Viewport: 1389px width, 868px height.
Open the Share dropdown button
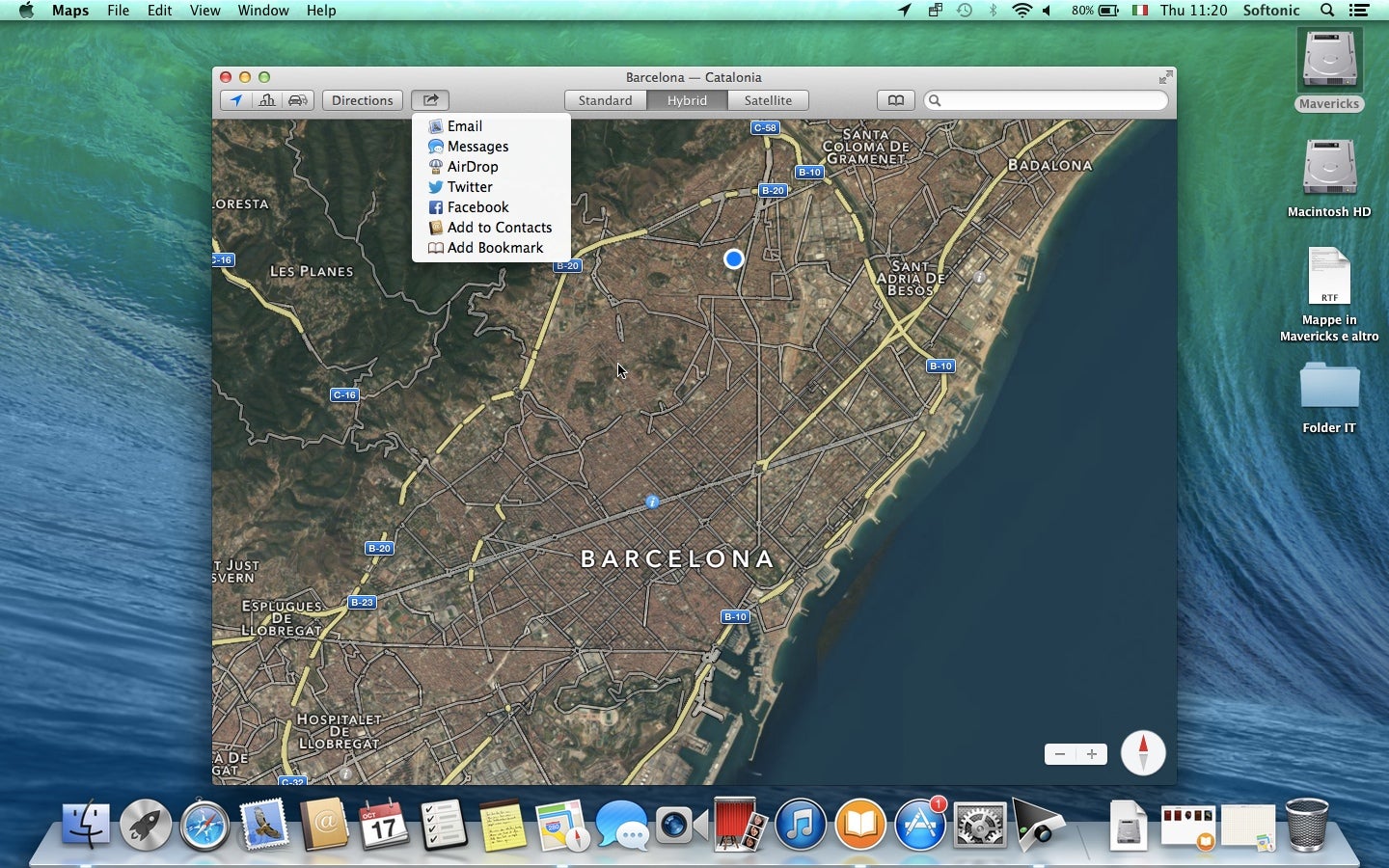point(430,100)
